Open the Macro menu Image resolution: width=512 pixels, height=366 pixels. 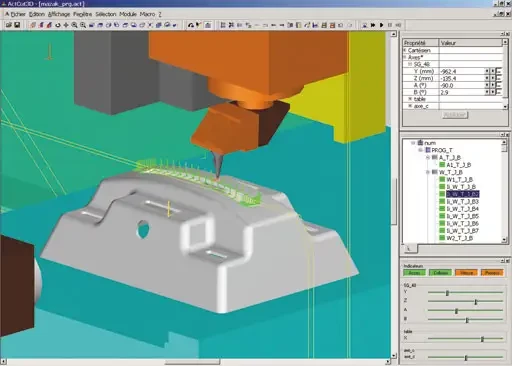[147, 14]
